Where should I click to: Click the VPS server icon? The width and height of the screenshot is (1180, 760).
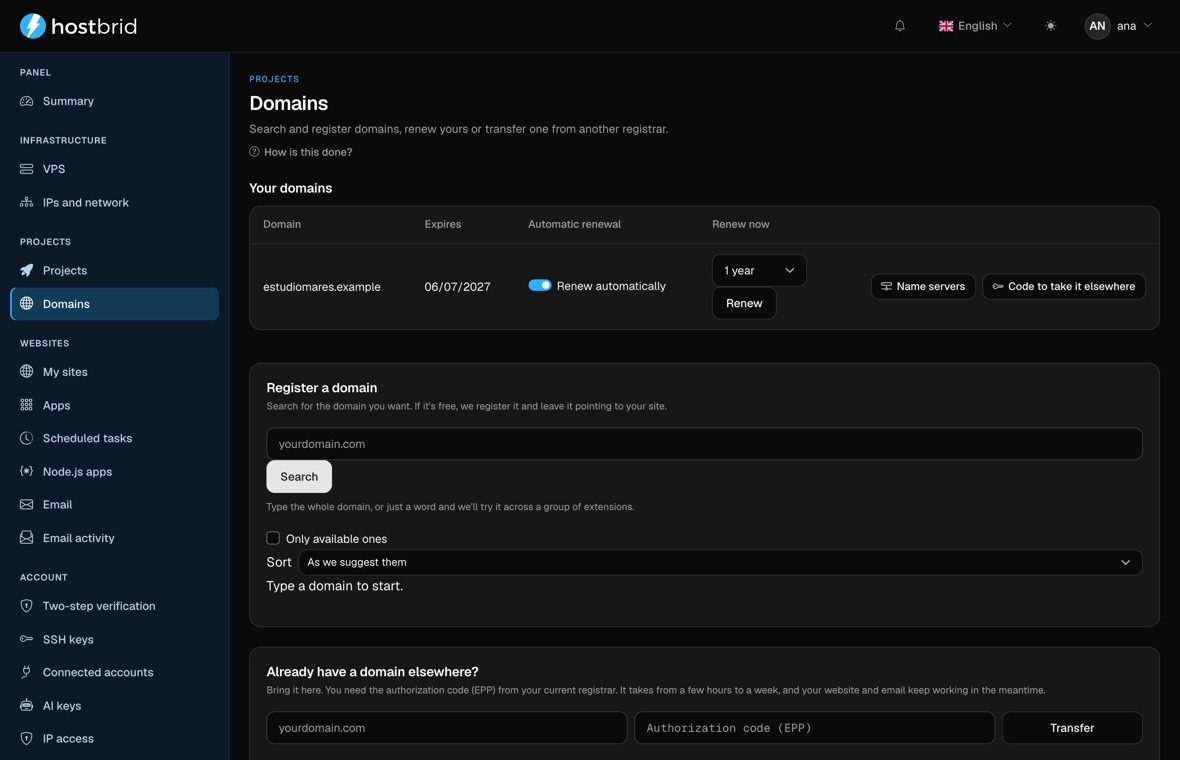pyautogui.click(x=26, y=169)
